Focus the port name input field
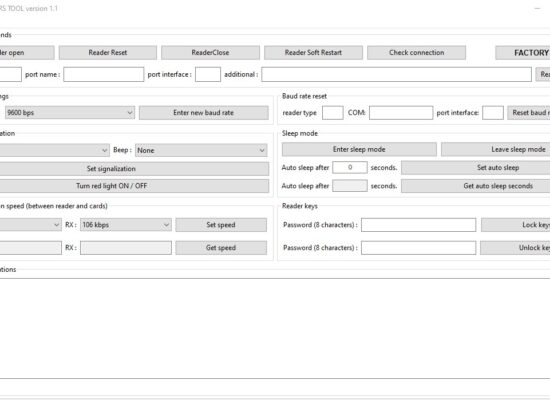 pyautogui.click(x=103, y=74)
